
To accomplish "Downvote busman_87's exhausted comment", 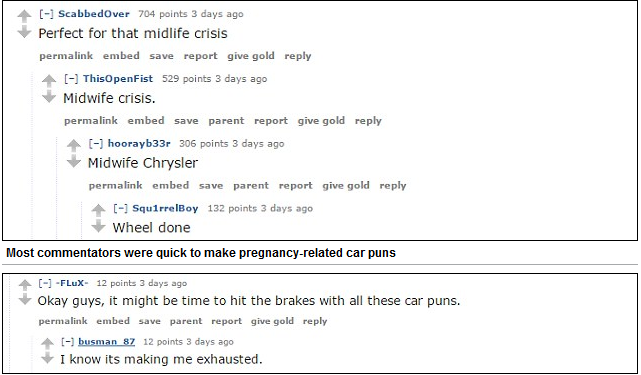I will (x=47, y=358).
